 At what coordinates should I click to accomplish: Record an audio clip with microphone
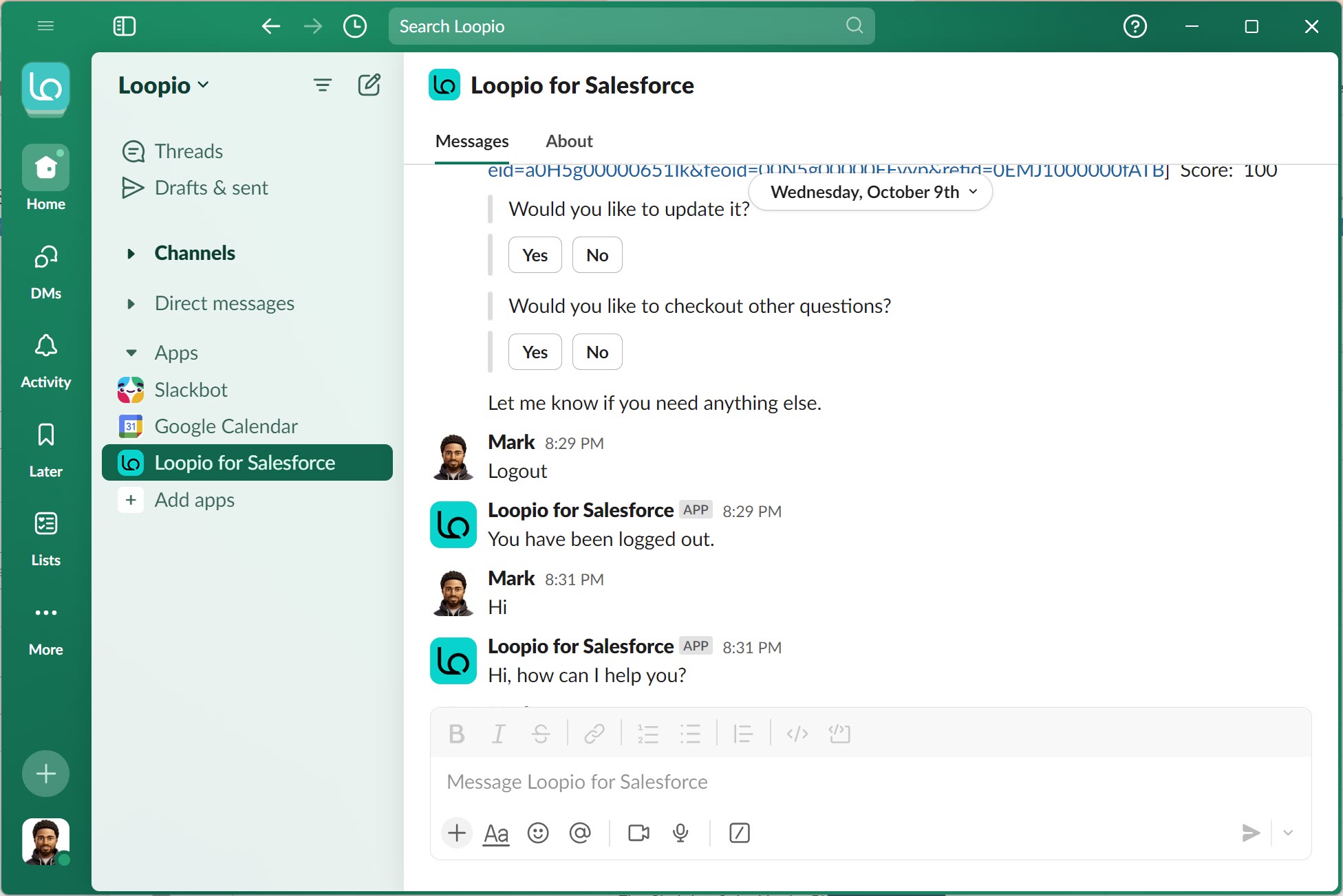(680, 833)
